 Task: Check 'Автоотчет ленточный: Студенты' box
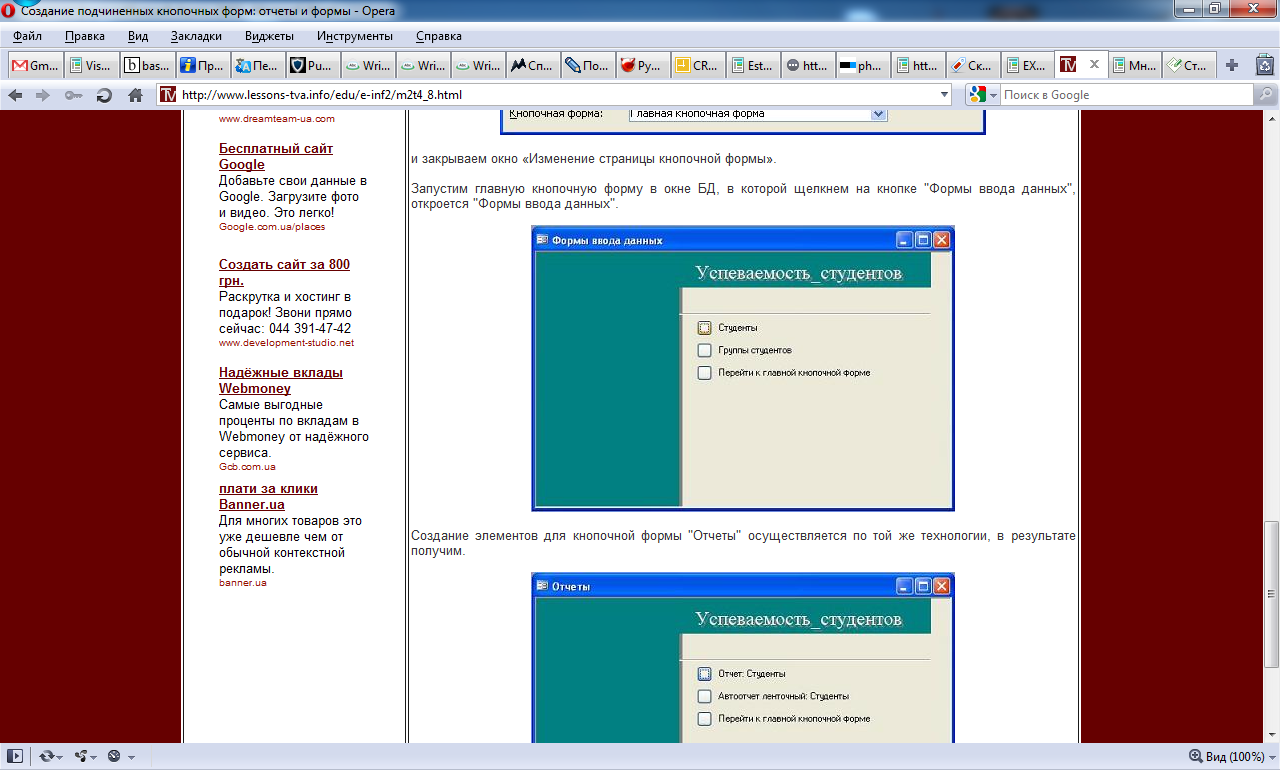click(705, 696)
